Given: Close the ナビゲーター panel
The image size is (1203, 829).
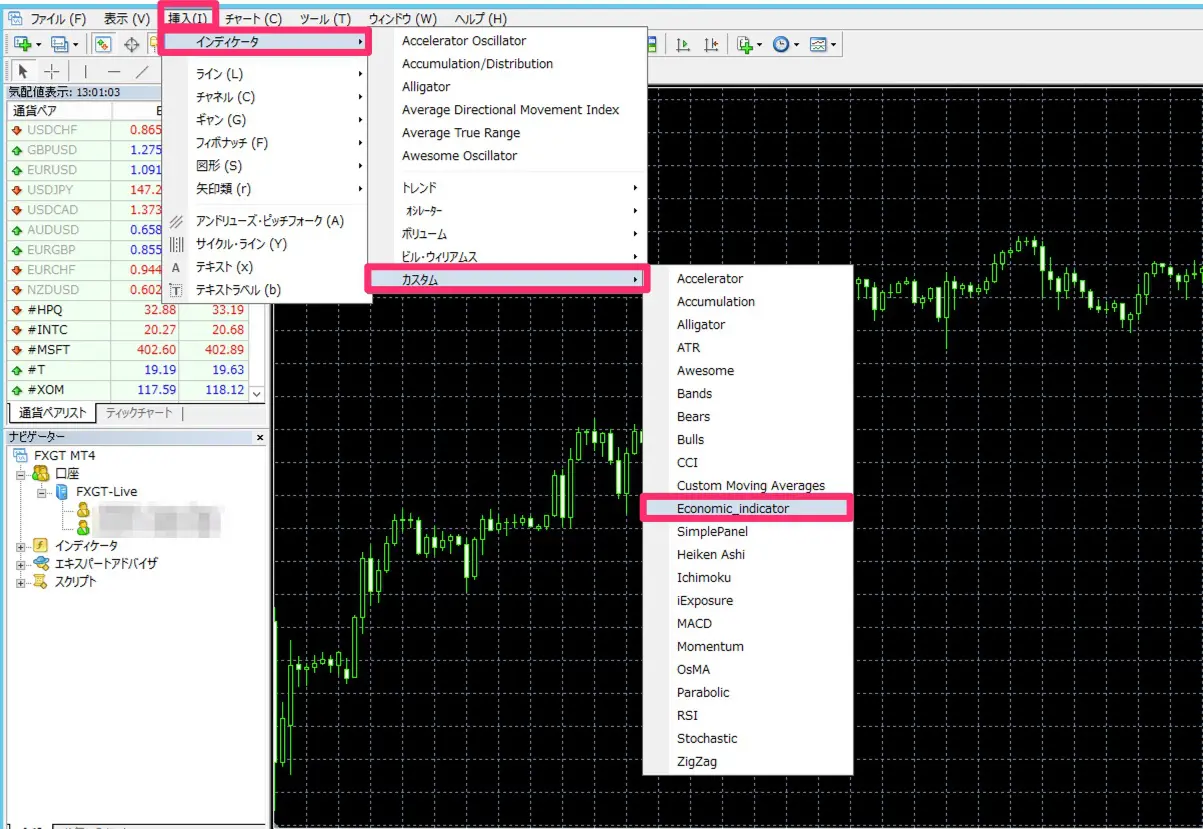Looking at the screenshot, I should point(260,437).
